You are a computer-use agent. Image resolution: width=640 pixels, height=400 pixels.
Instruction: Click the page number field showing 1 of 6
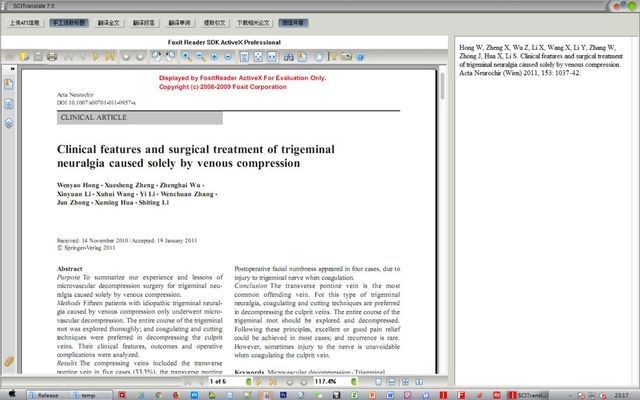(218, 381)
